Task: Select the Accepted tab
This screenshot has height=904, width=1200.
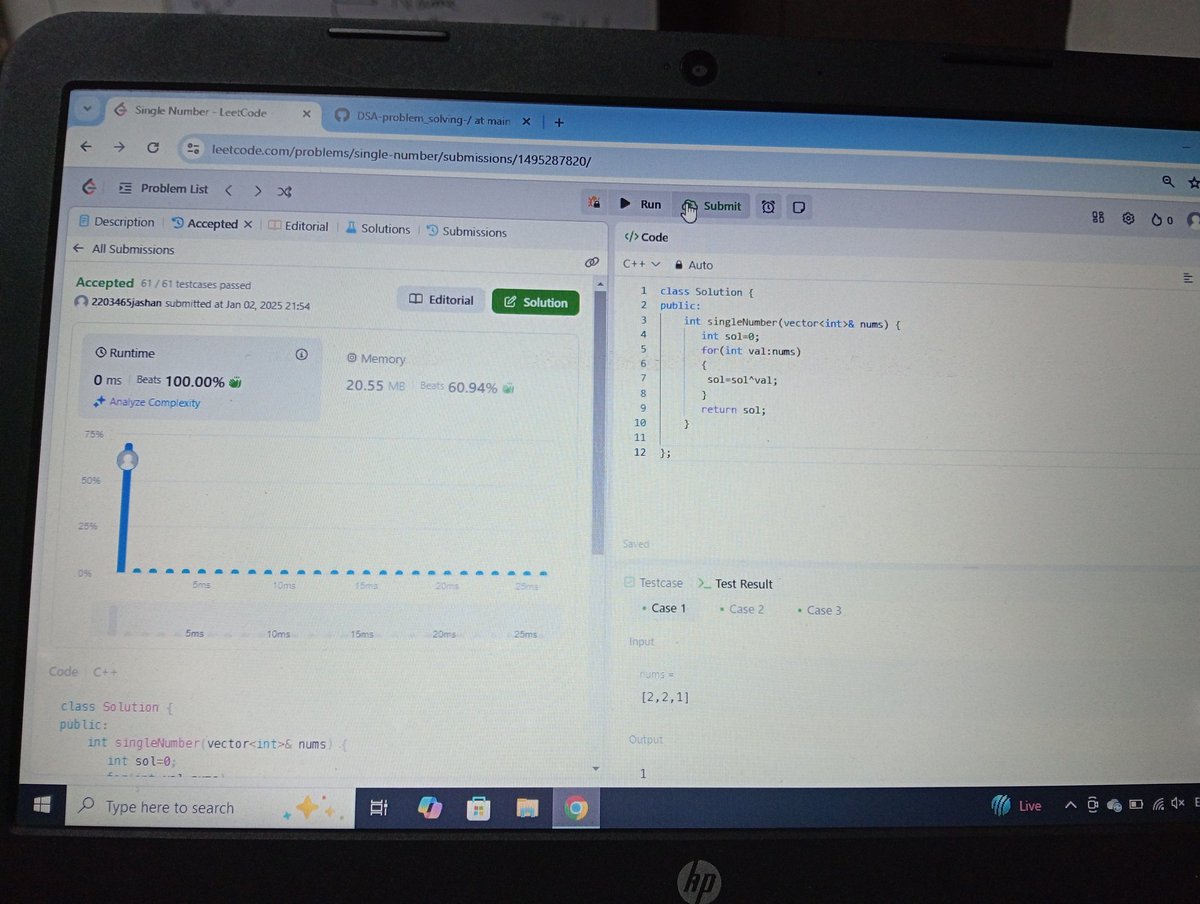Action: tap(206, 224)
